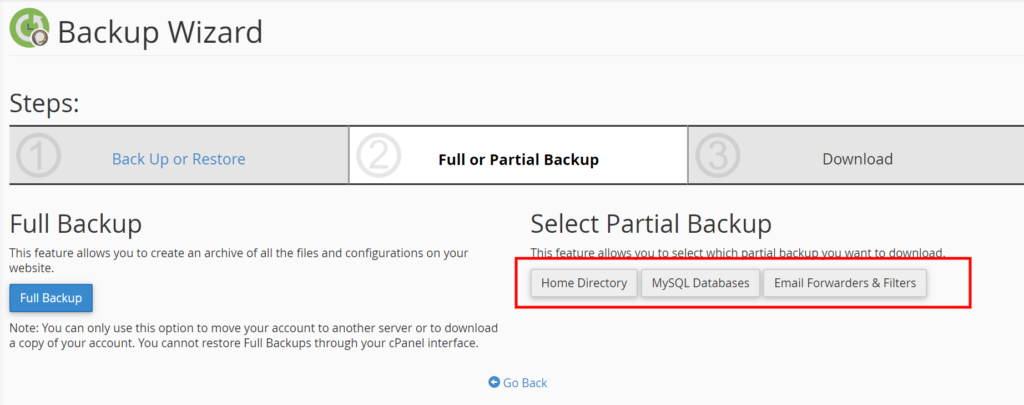This screenshot has height=405, width=1024.
Task: Click the circular arrow icon beside Go Back
Action: 494,382
